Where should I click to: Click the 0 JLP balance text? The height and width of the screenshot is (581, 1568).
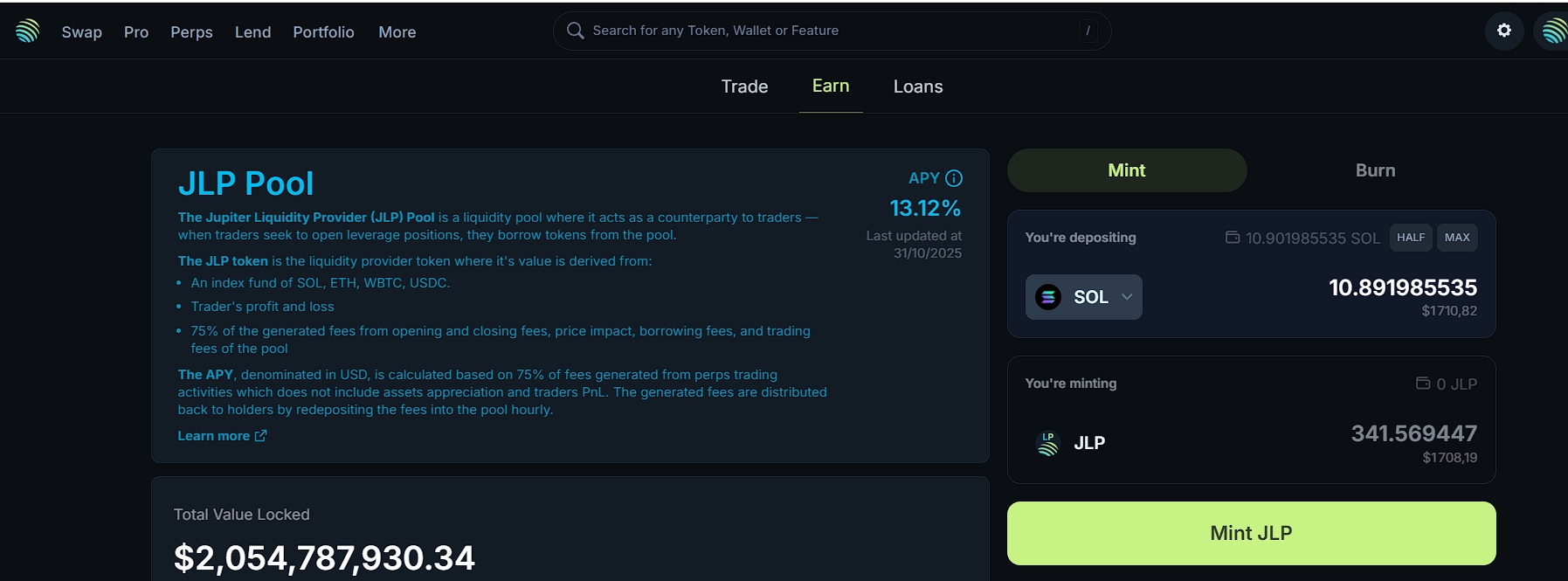pos(1457,384)
